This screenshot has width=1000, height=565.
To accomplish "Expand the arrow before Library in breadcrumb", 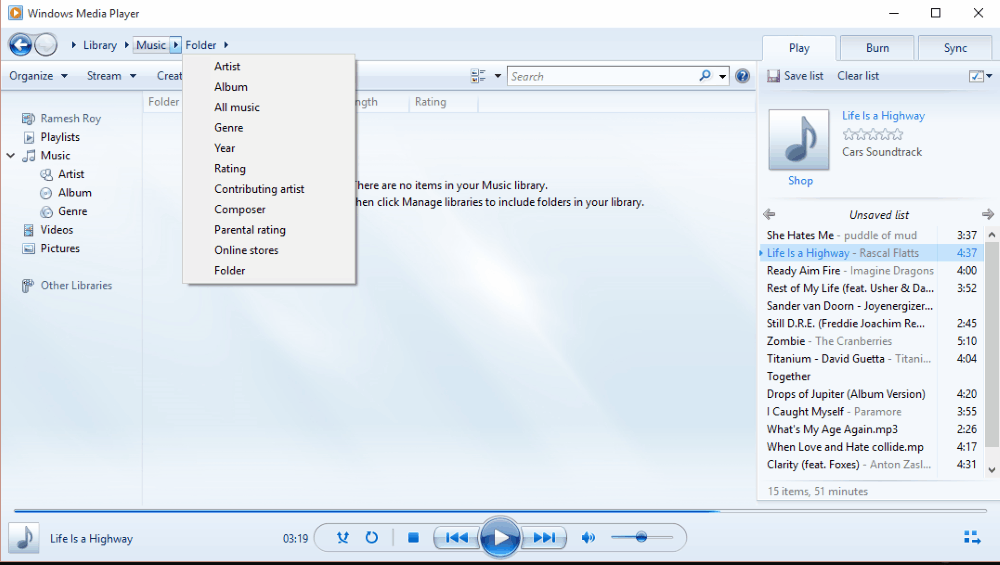I will [74, 45].
